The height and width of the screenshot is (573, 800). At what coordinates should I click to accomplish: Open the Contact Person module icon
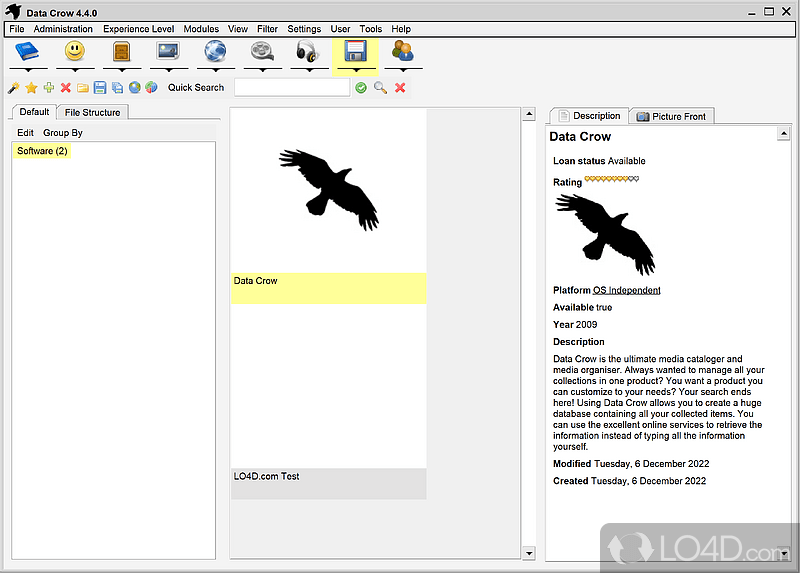coord(403,52)
